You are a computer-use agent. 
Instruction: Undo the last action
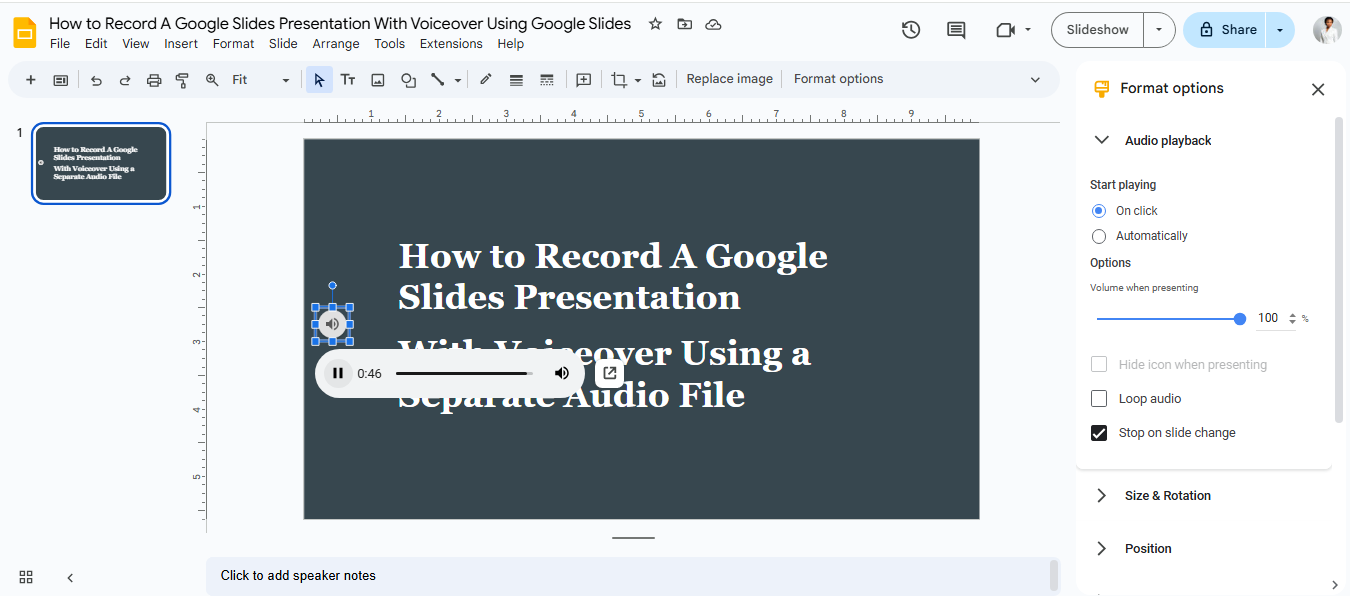(x=96, y=80)
